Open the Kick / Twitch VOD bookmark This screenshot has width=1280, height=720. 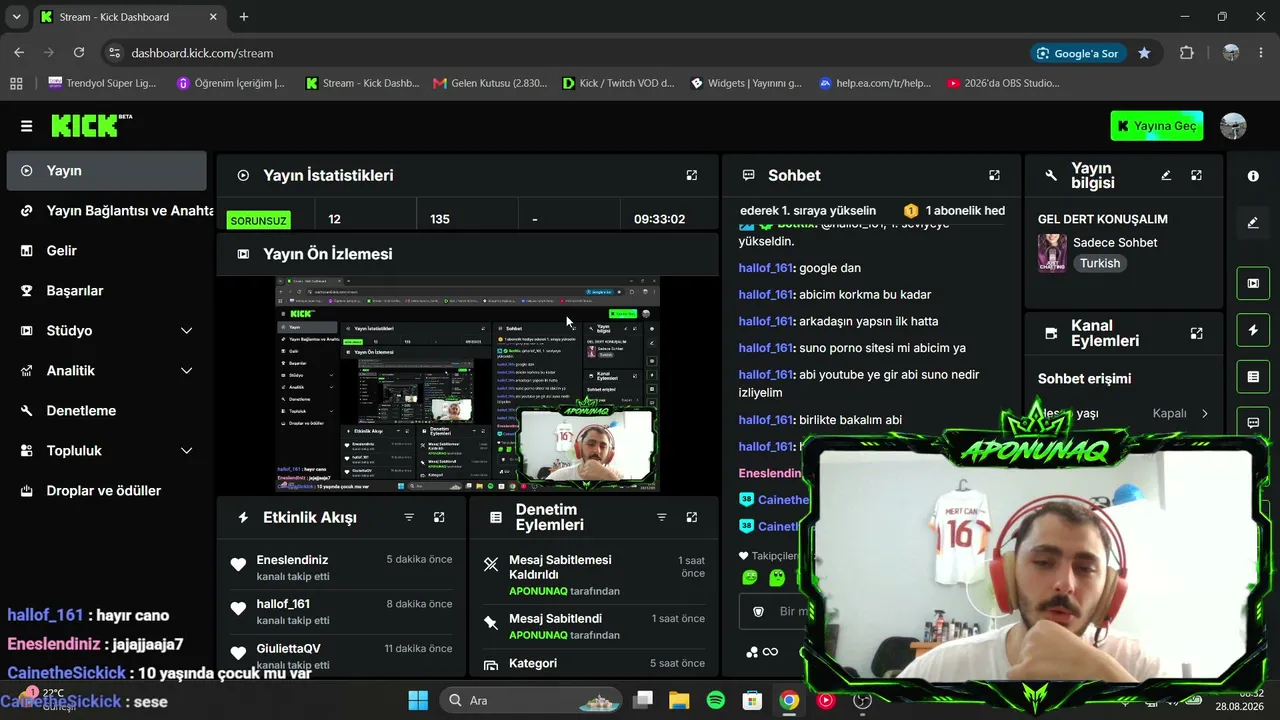[x=619, y=84]
